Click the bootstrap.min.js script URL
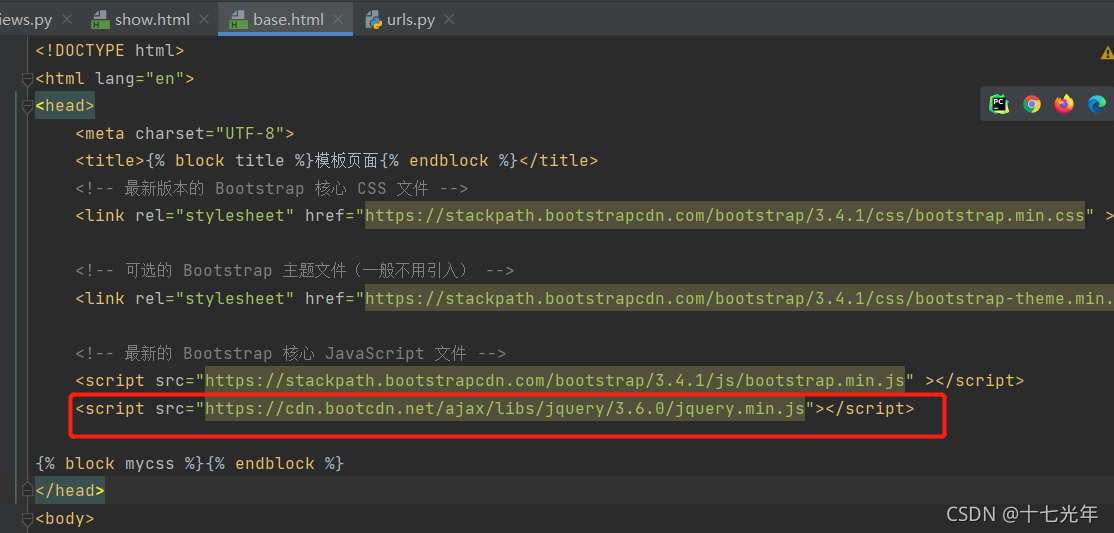Viewport: 1114px width, 533px height. coord(555,380)
